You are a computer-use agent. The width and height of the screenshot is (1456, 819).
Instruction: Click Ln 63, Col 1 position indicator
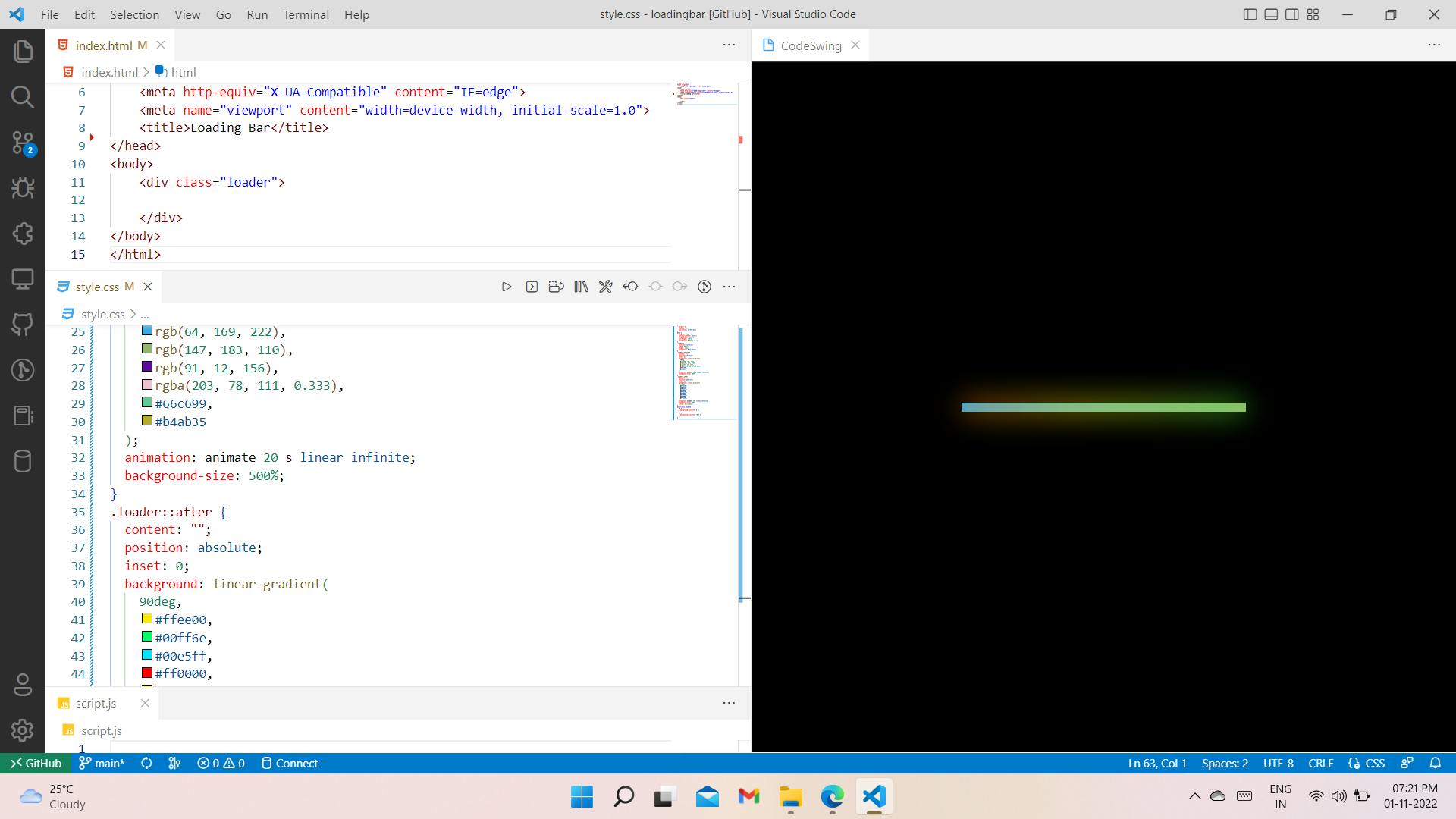(1157, 764)
